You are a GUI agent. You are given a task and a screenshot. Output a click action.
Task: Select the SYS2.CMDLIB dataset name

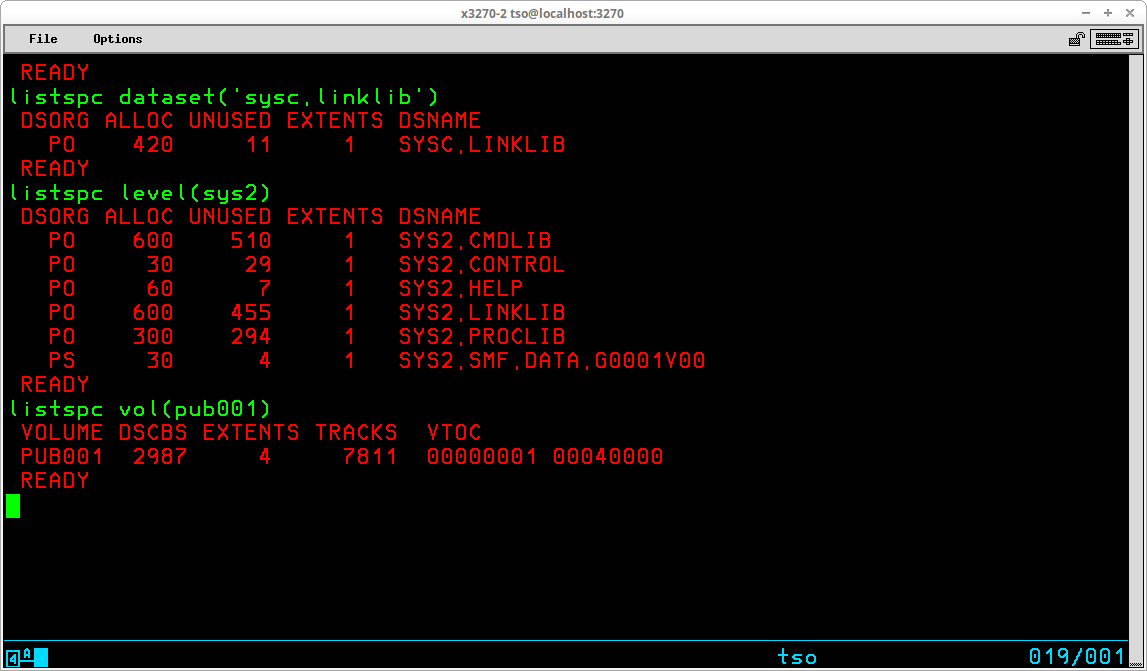pos(475,241)
